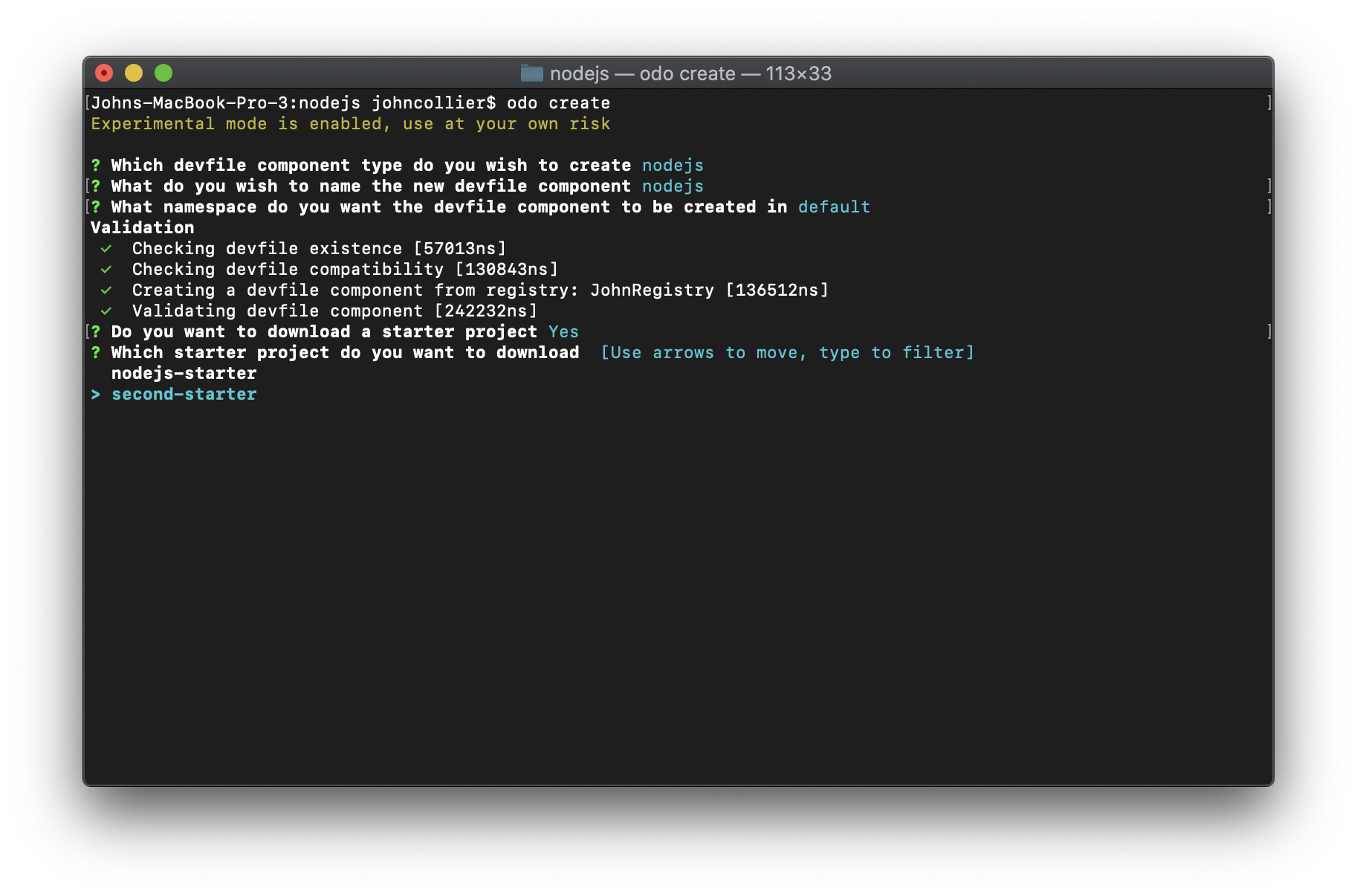Click the 'JohnRegistry' registry name
Screen dimensions: 1357x896
click(x=652, y=290)
